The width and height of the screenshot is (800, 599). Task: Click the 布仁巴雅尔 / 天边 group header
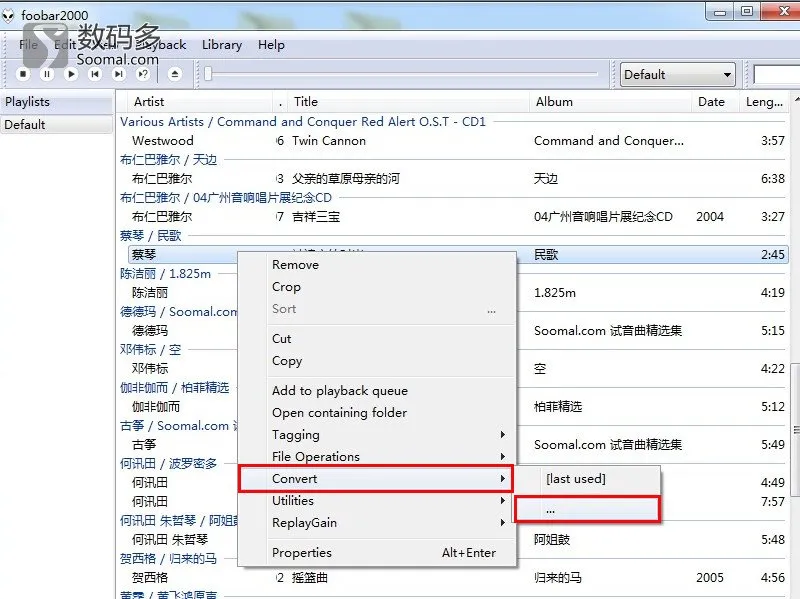tap(168, 160)
